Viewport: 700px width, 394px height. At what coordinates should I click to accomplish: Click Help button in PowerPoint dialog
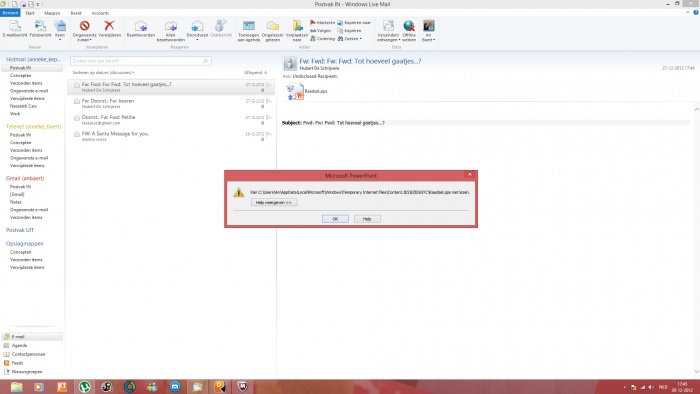[367, 219]
